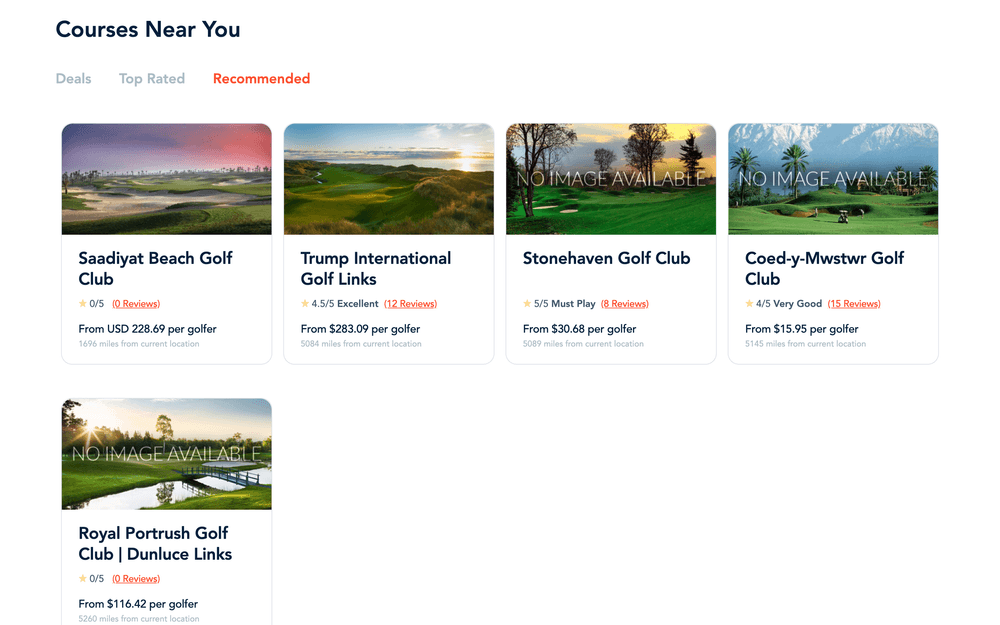Click the star icon beside 5/5 Must Play

(527, 304)
